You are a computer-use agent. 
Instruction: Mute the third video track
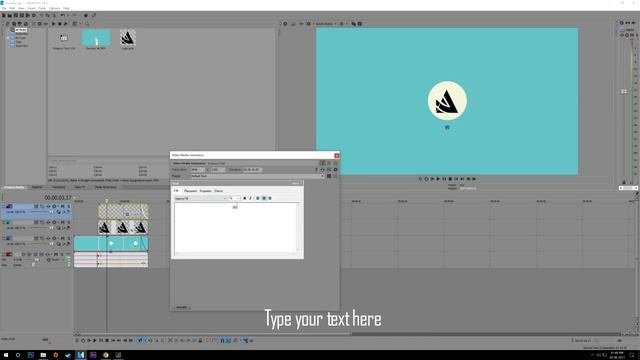click(62, 238)
